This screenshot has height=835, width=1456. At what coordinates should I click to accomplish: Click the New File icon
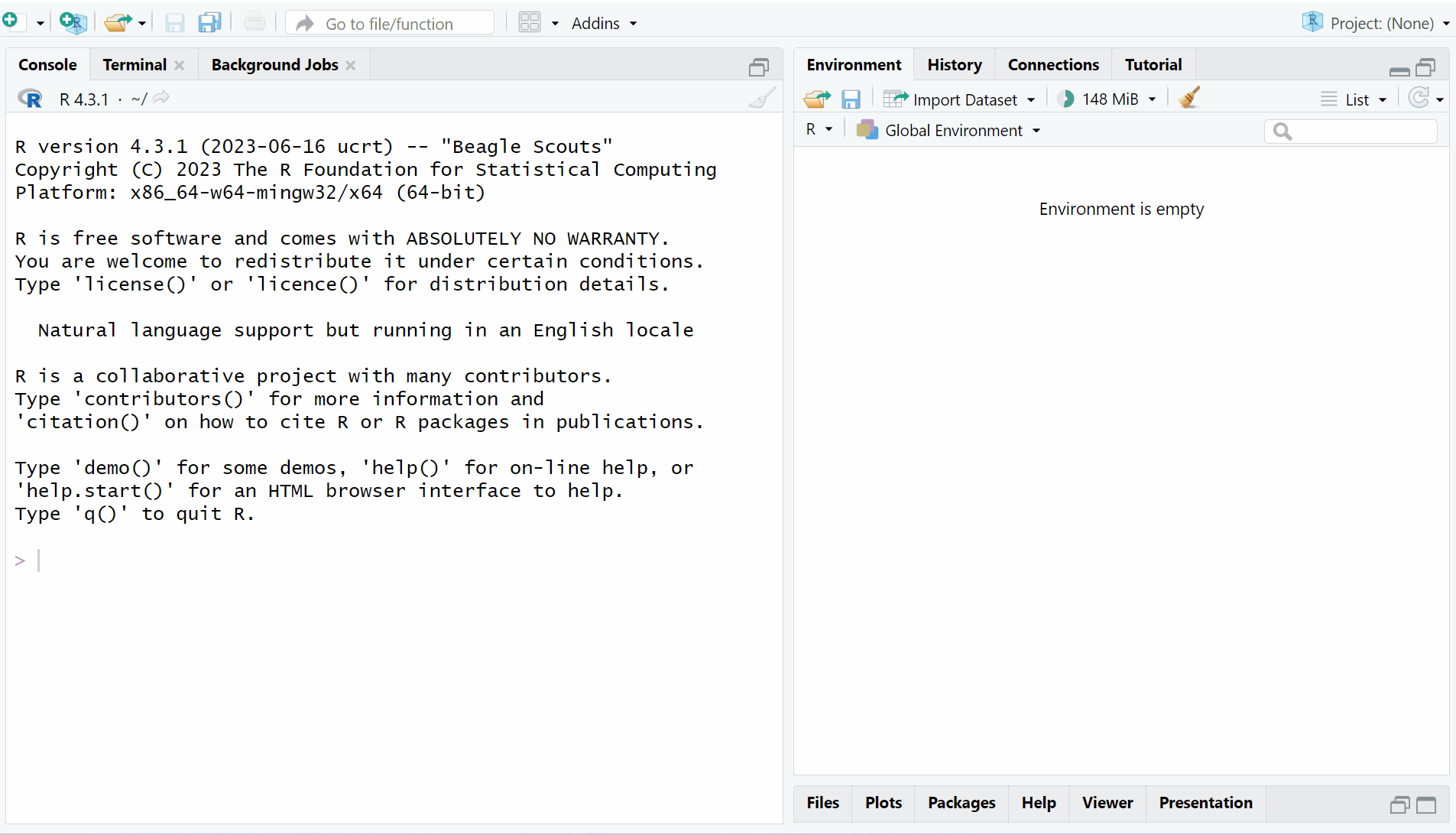coord(11,22)
